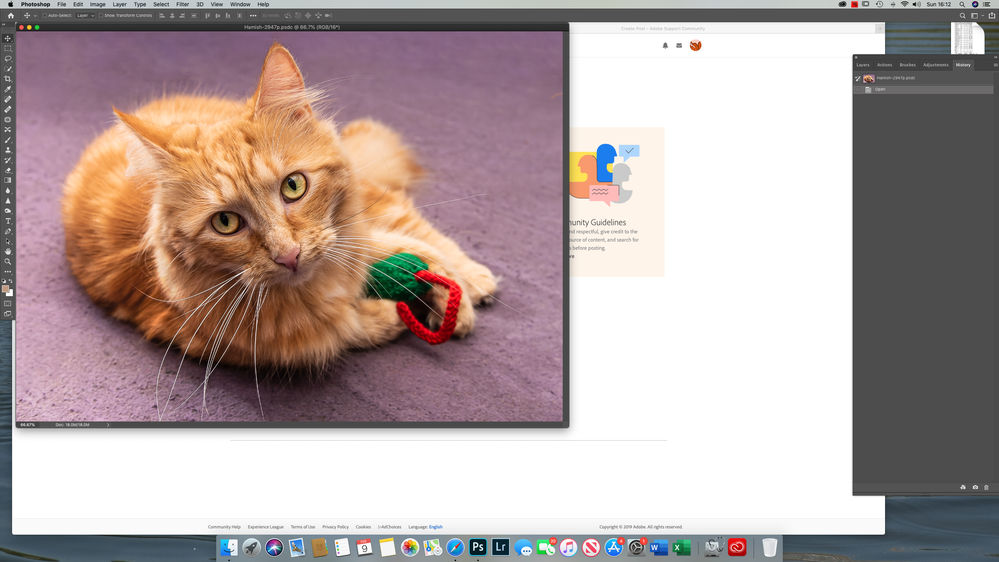Change screen mode icon at toolbar bottom

click(x=8, y=313)
